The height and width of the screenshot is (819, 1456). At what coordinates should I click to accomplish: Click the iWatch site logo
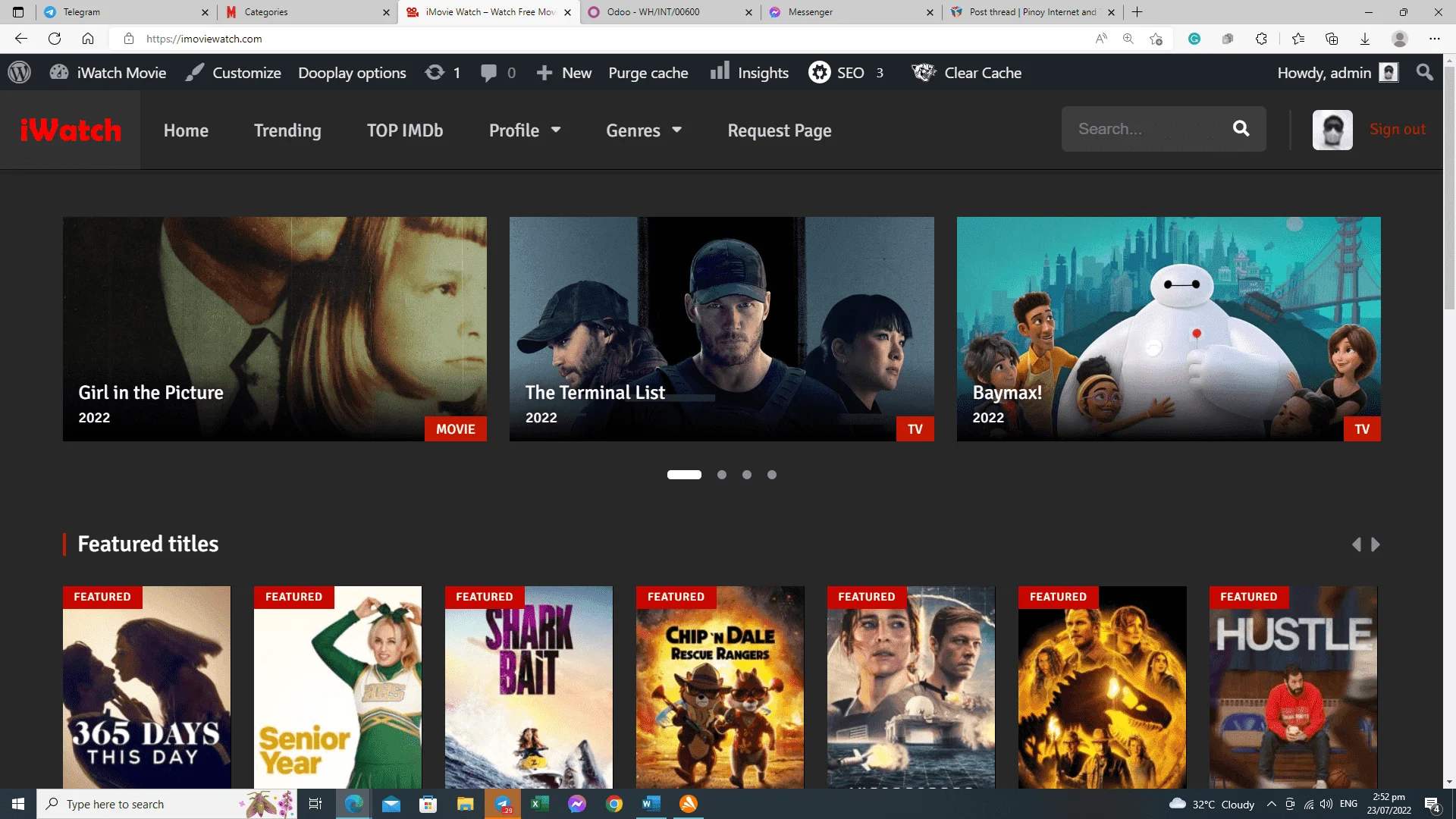coord(71,130)
